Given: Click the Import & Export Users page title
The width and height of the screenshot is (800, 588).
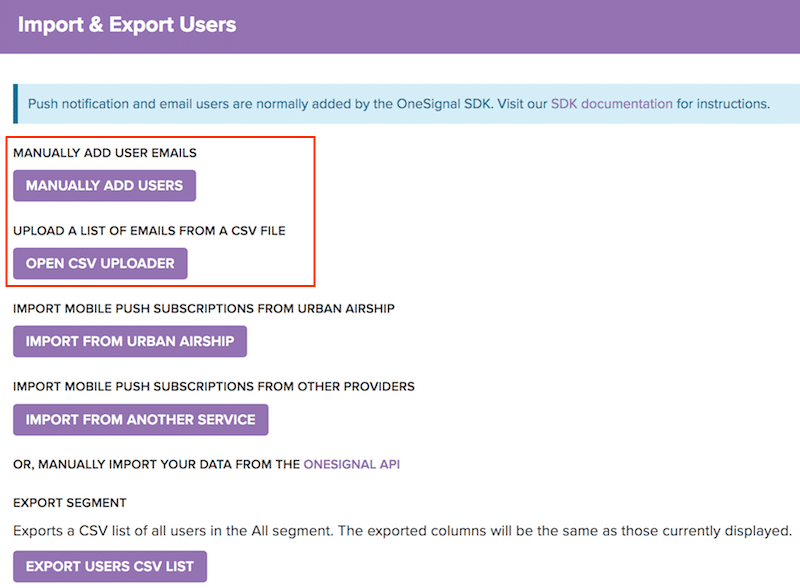Looking at the screenshot, I should [x=127, y=24].
